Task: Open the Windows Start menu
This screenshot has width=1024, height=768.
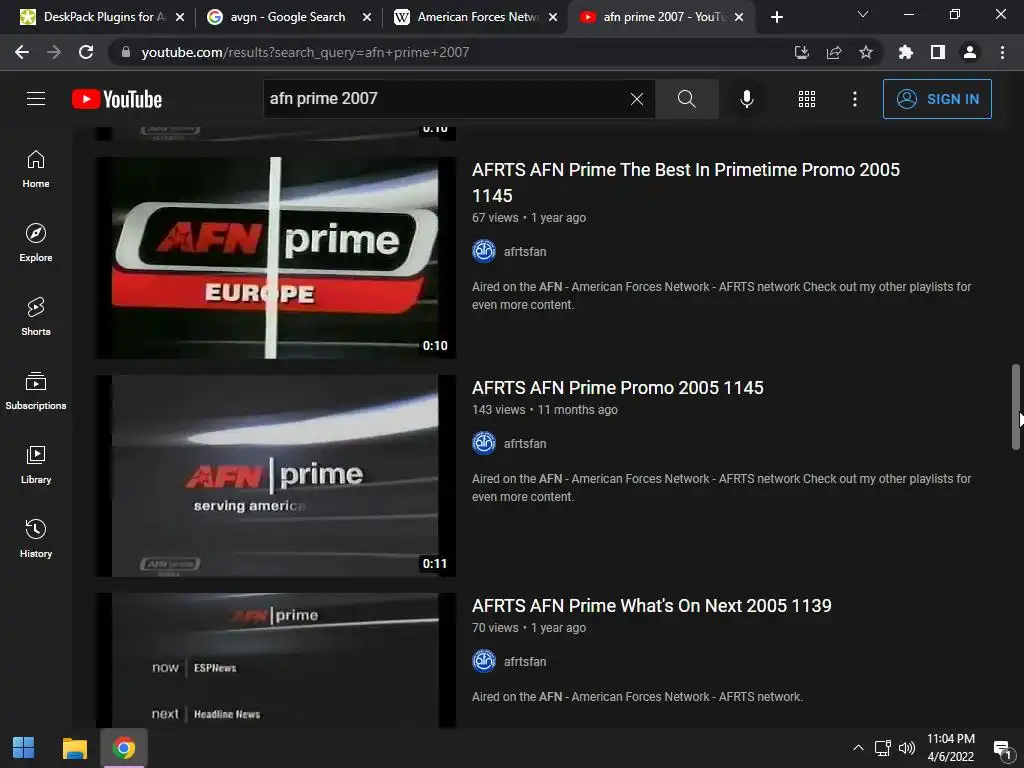Action: [x=24, y=748]
